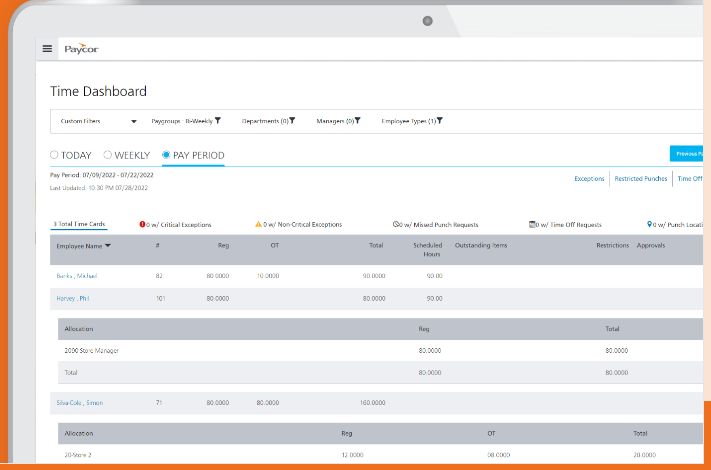The image size is (711, 470).
Task: Open employee Banks, Michael time card
Action: pos(76,275)
